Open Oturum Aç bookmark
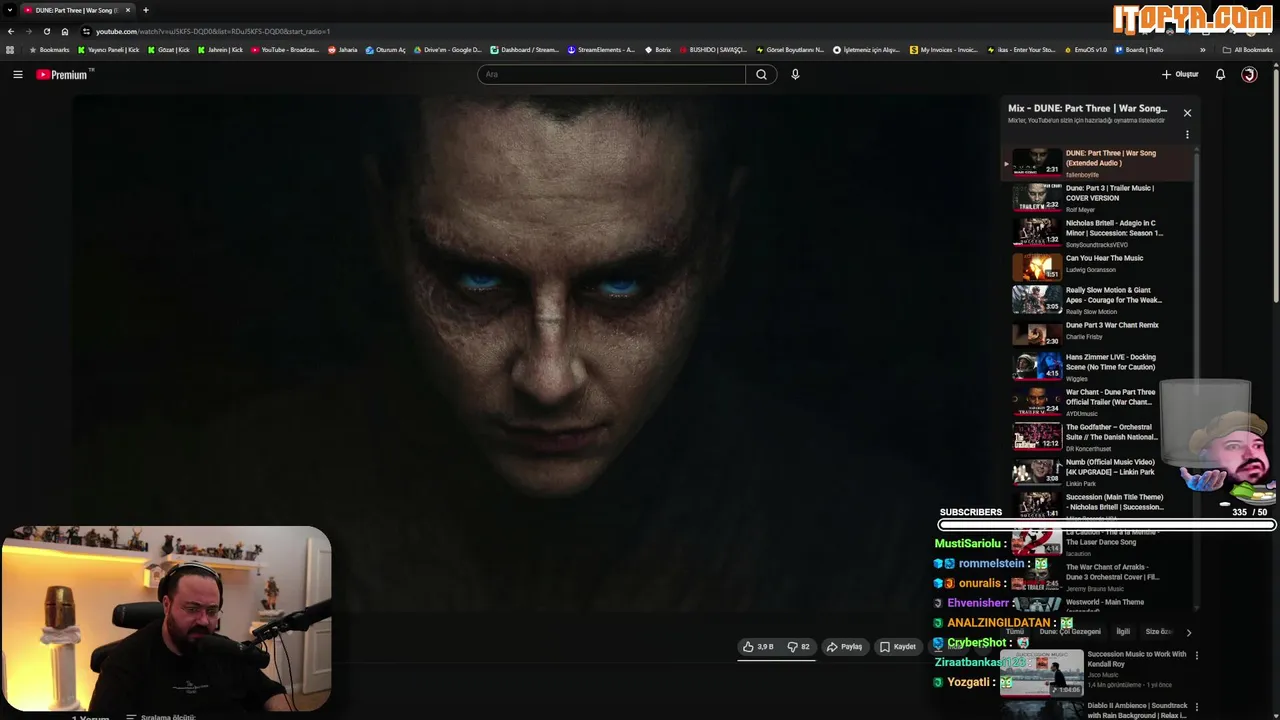Image resolution: width=1280 pixels, height=720 pixels. (x=385, y=49)
